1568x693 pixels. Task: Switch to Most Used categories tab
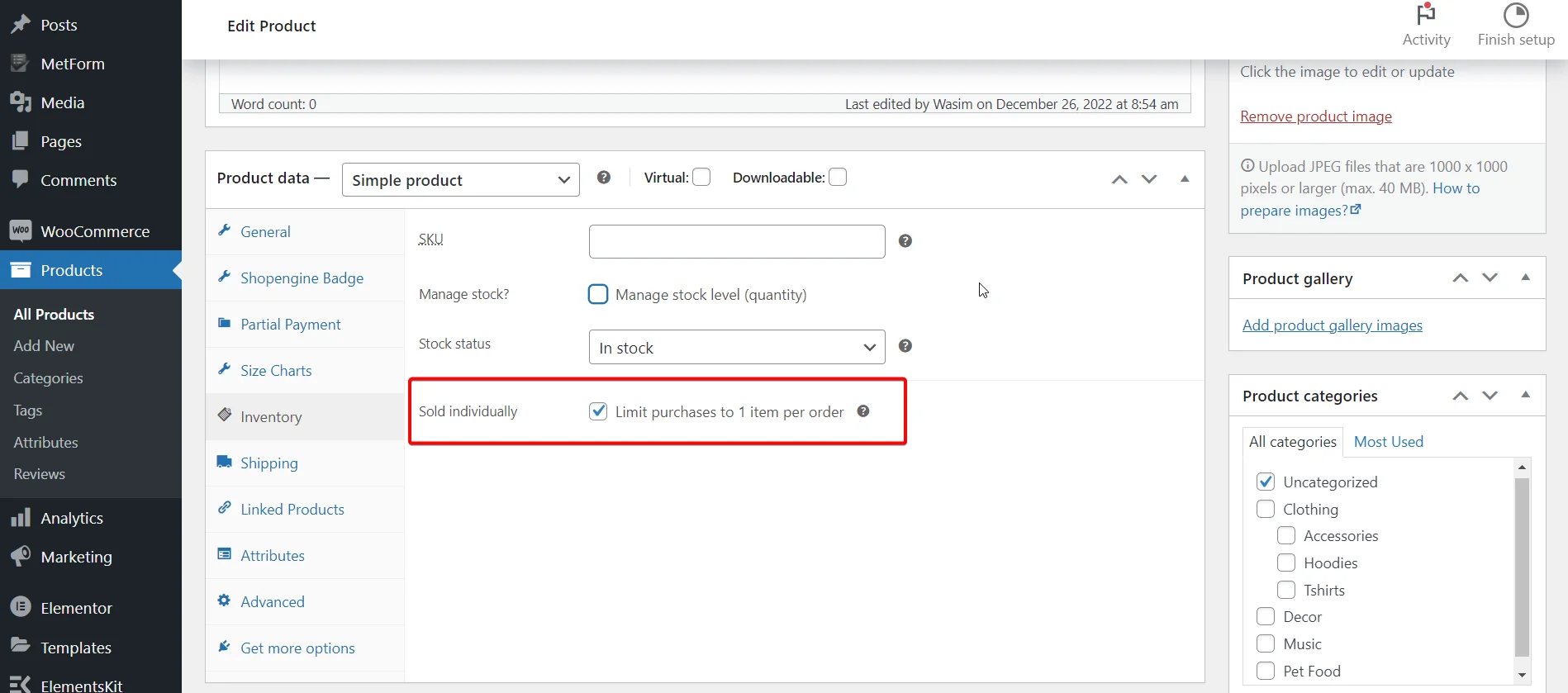coord(1389,442)
